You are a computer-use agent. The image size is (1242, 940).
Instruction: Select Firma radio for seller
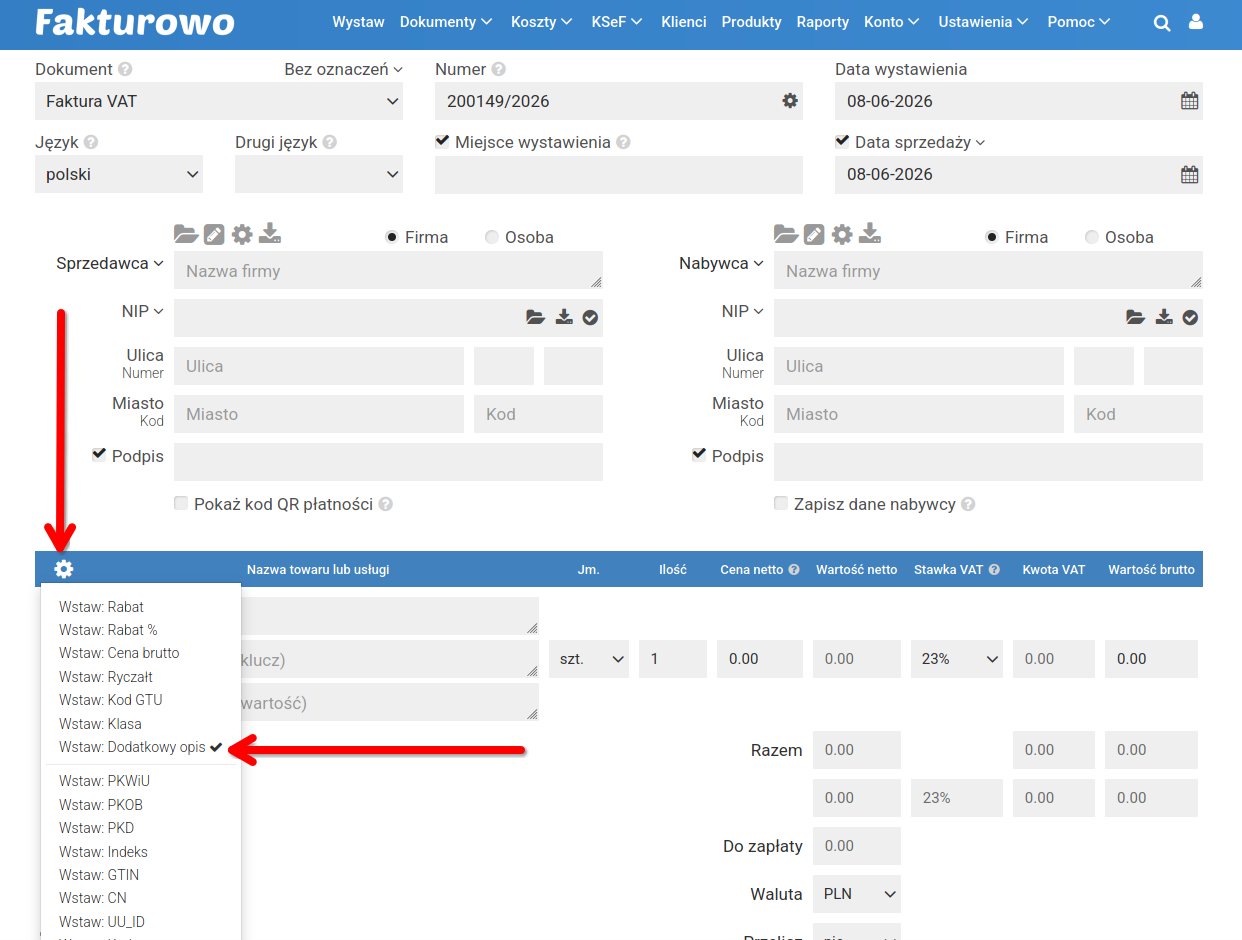pos(392,237)
